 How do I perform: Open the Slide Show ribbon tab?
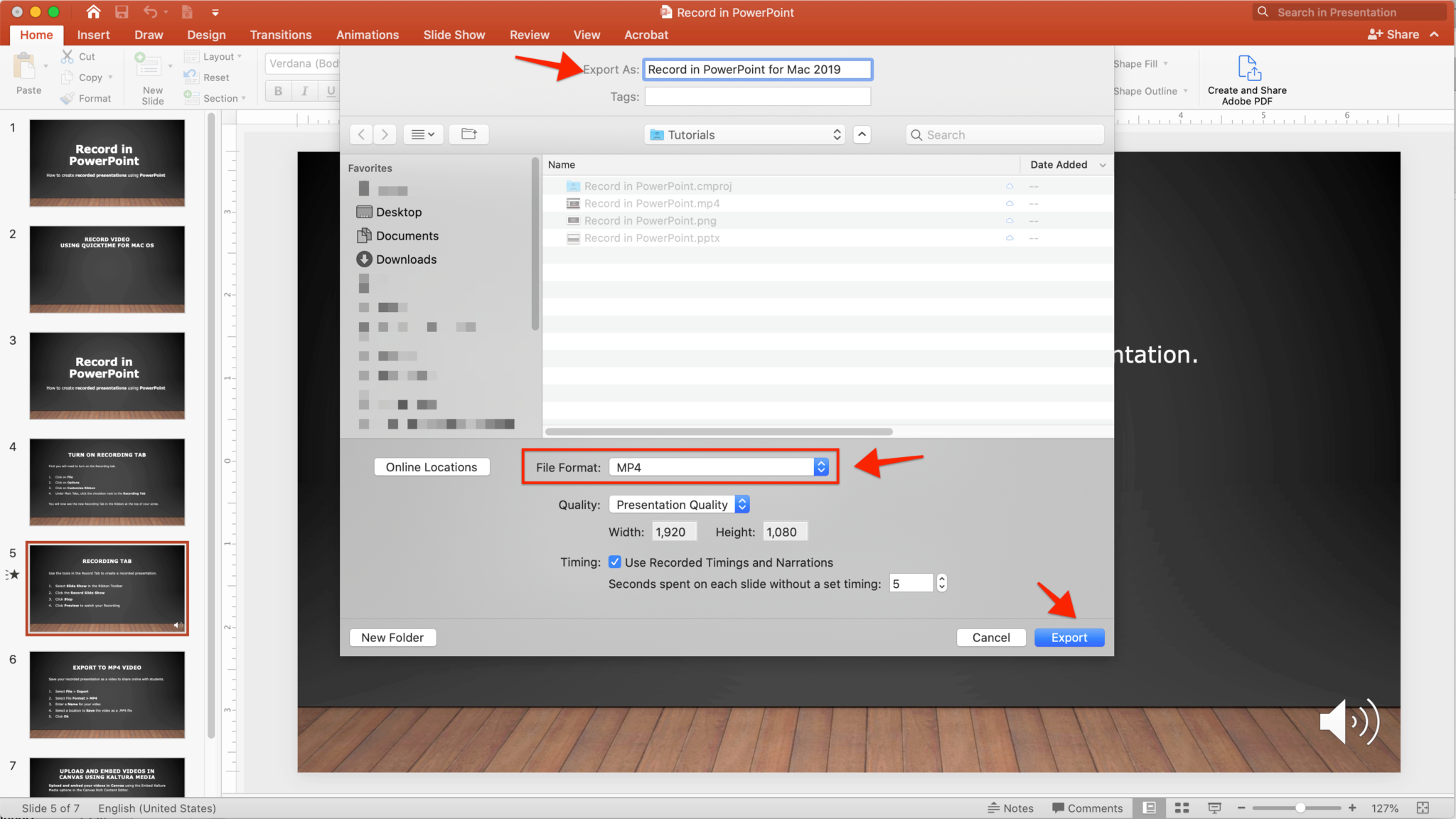[454, 35]
